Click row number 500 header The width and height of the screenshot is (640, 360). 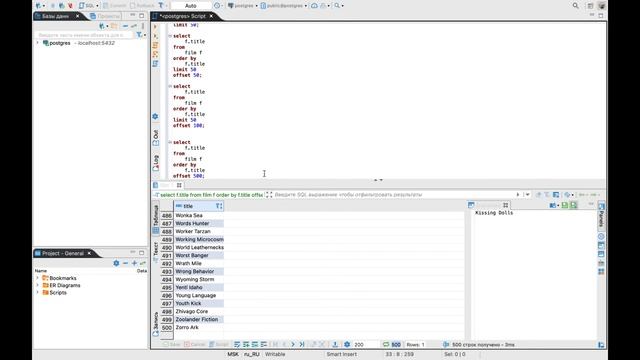point(167,327)
